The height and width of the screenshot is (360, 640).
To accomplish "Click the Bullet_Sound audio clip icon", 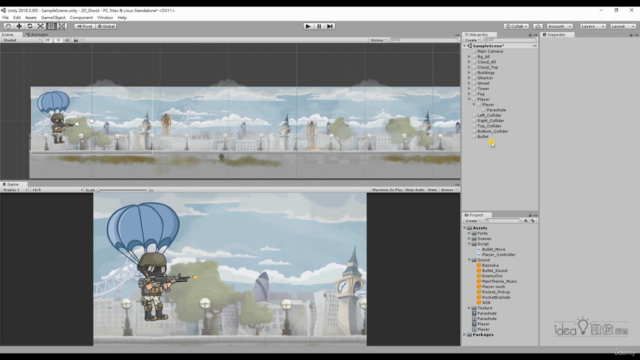I will pyautogui.click(x=479, y=271).
